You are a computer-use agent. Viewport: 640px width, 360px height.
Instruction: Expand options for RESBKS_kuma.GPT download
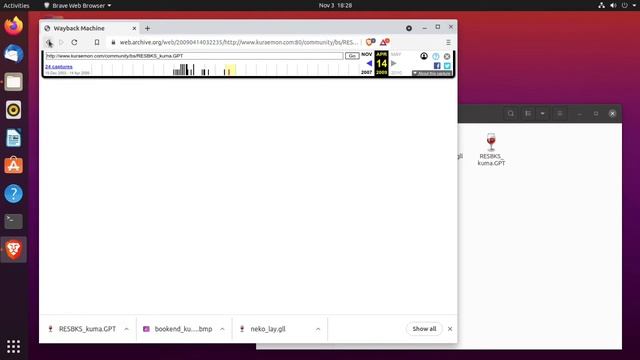(x=127, y=329)
